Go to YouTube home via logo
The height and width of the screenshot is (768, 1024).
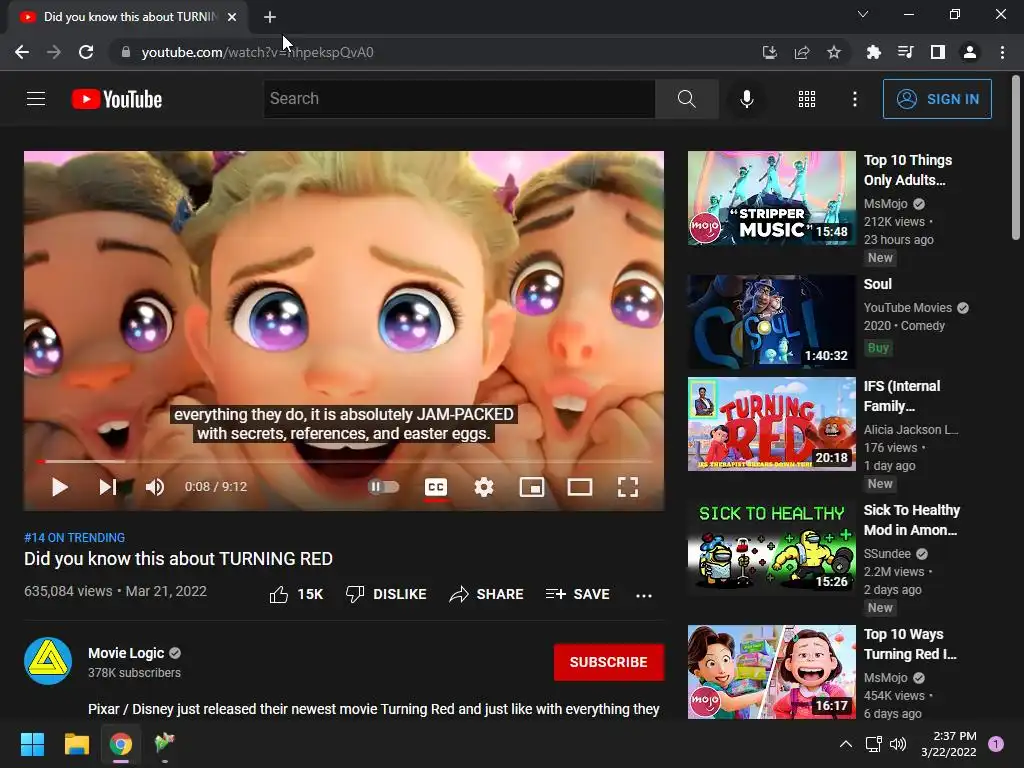pyautogui.click(x=117, y=99)
